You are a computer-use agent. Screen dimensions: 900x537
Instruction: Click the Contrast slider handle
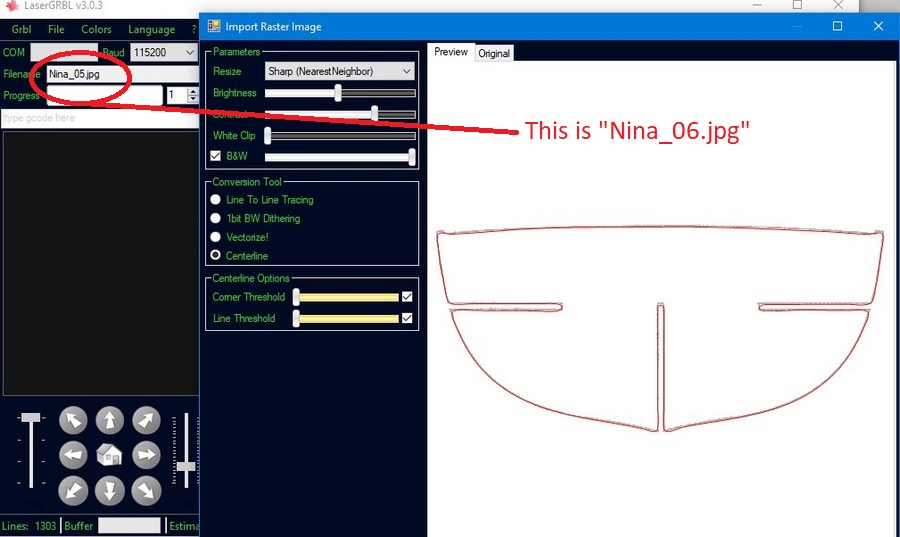click(375, 114)
